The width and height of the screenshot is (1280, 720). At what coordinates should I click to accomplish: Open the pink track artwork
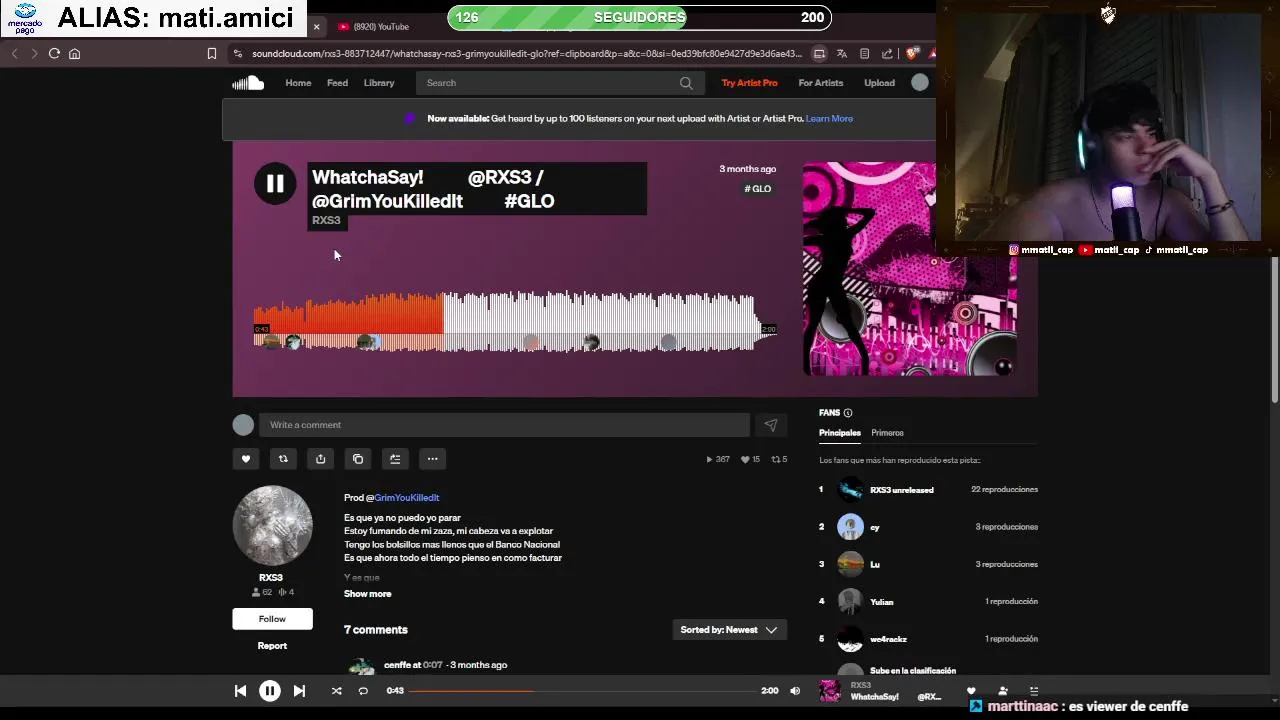[910, 268]
